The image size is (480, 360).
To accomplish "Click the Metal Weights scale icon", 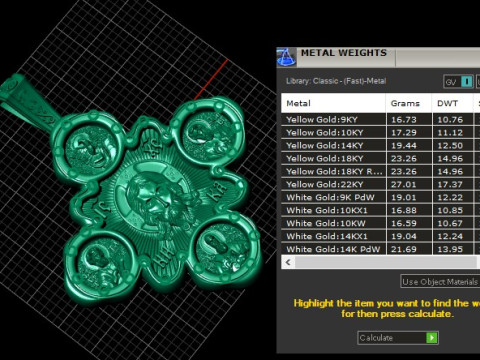I will tap(286, 57).
